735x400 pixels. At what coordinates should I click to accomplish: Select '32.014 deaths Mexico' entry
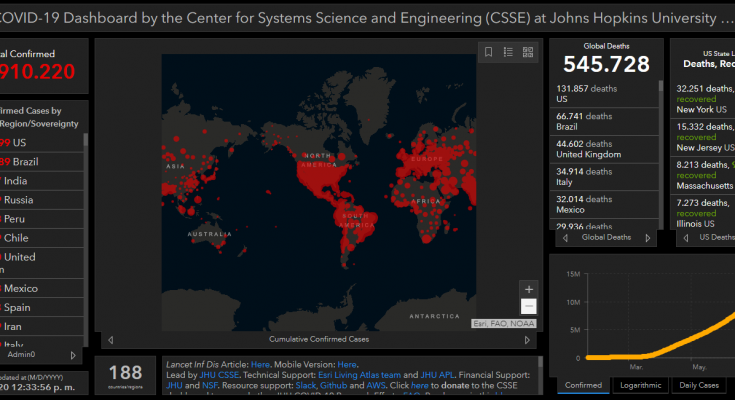point(604,204)
